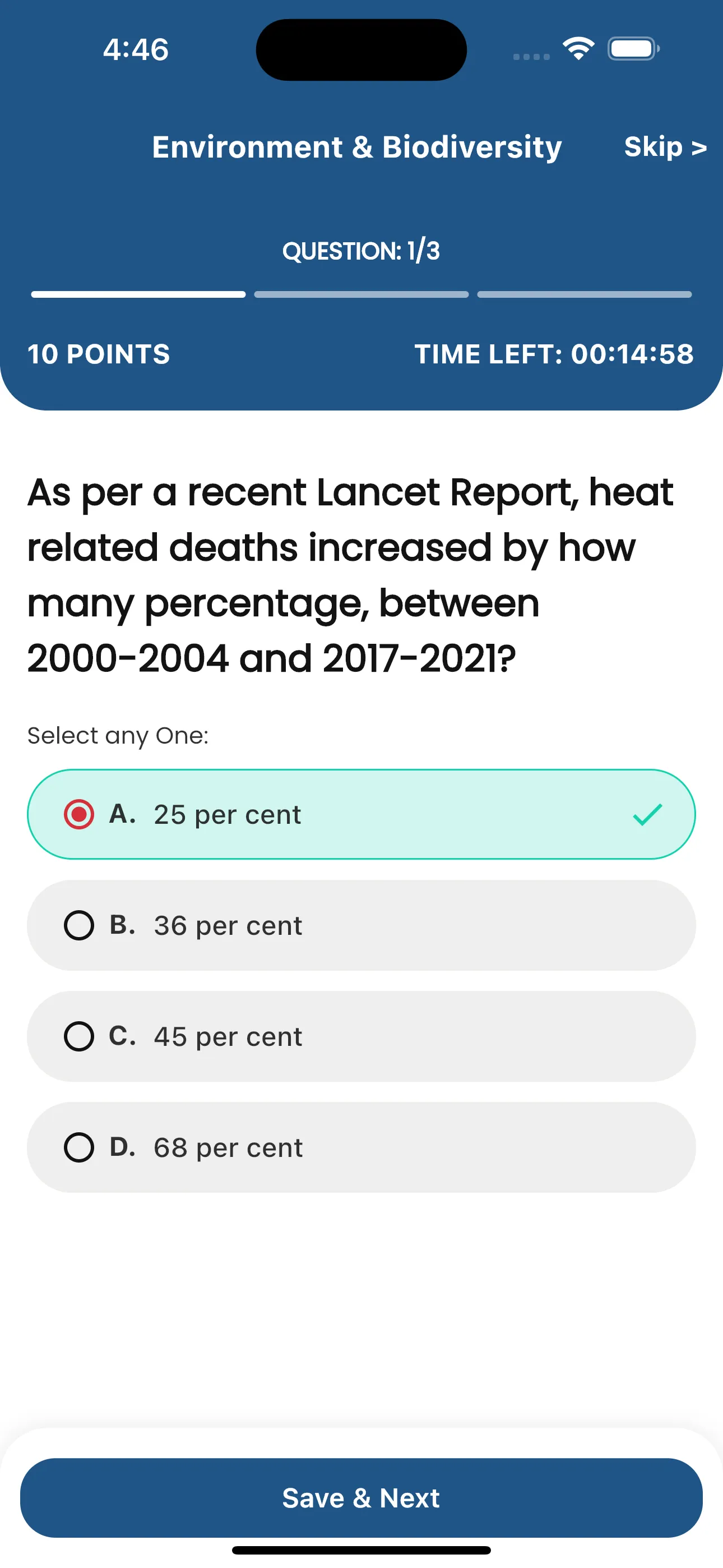Tap the second progress bar segment
Viewport: 723px width, 1568px height.
pos(361,294)
